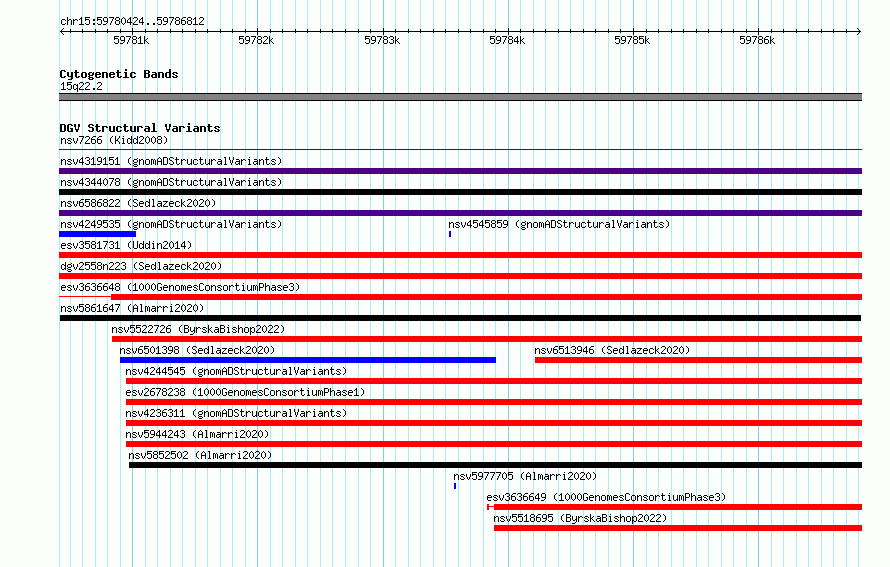890x567 pixels.
Task: Click nsv5522726 (ByrskaBishop2022) label
Action: pos(198,329)
